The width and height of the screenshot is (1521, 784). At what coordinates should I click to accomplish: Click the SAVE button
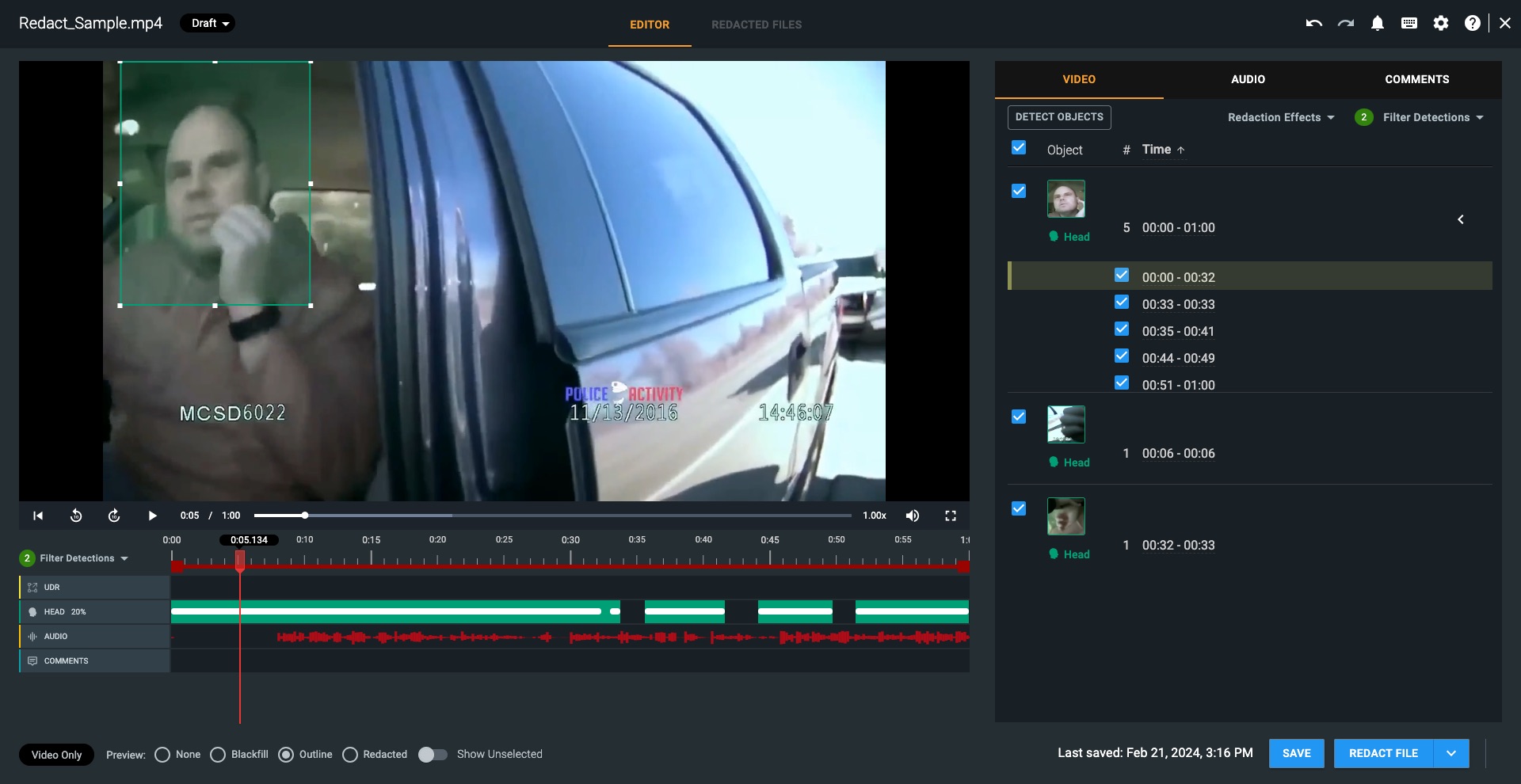[1296, 753]
